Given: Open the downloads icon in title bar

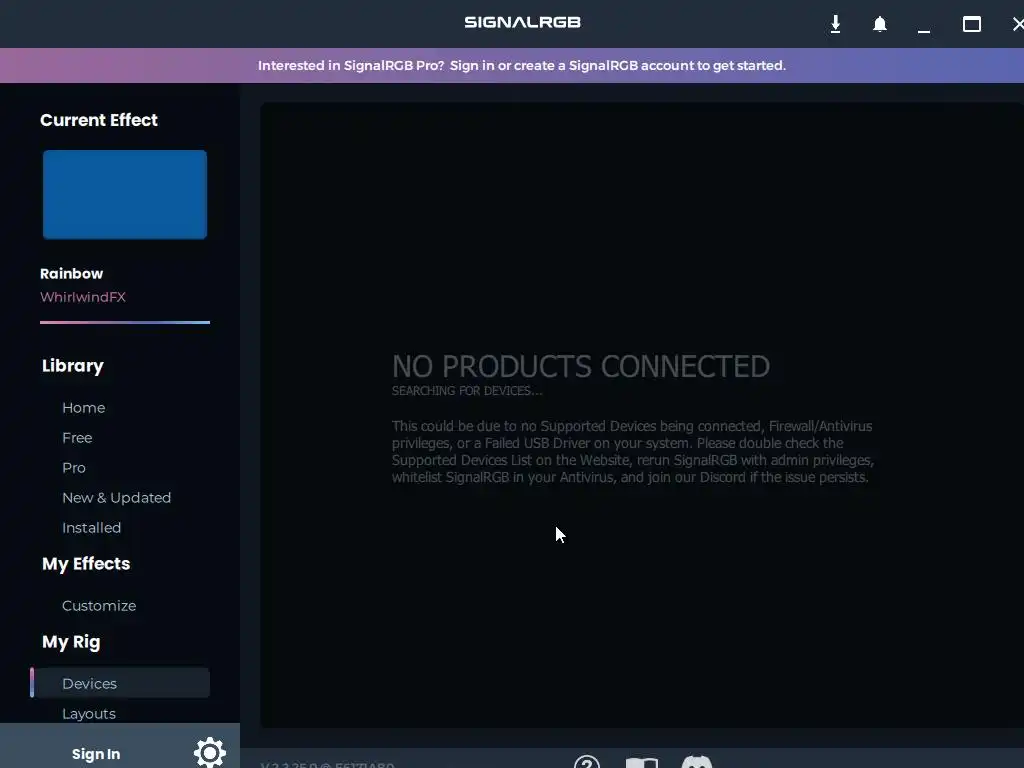Looking at the screenshot, I should click(835, 24).
